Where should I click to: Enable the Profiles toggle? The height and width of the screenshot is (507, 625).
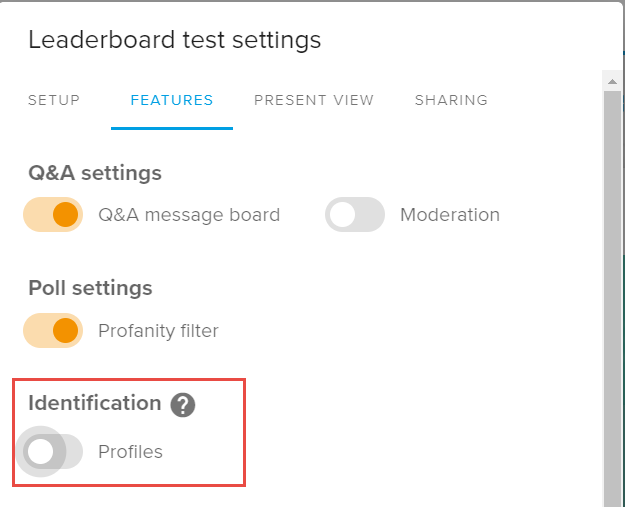(53, 452)
